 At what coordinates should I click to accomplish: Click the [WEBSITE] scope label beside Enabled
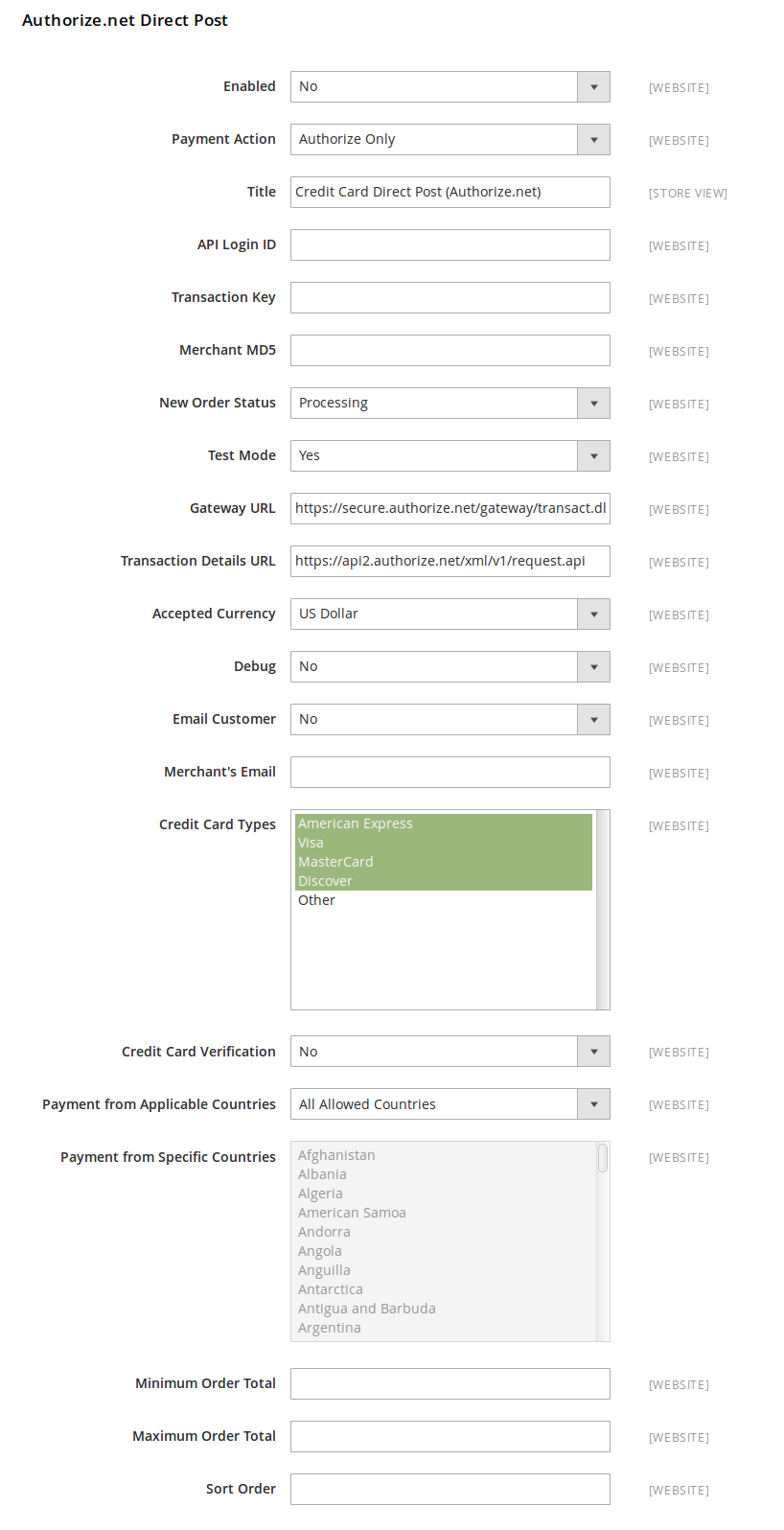tap(679, 88)
